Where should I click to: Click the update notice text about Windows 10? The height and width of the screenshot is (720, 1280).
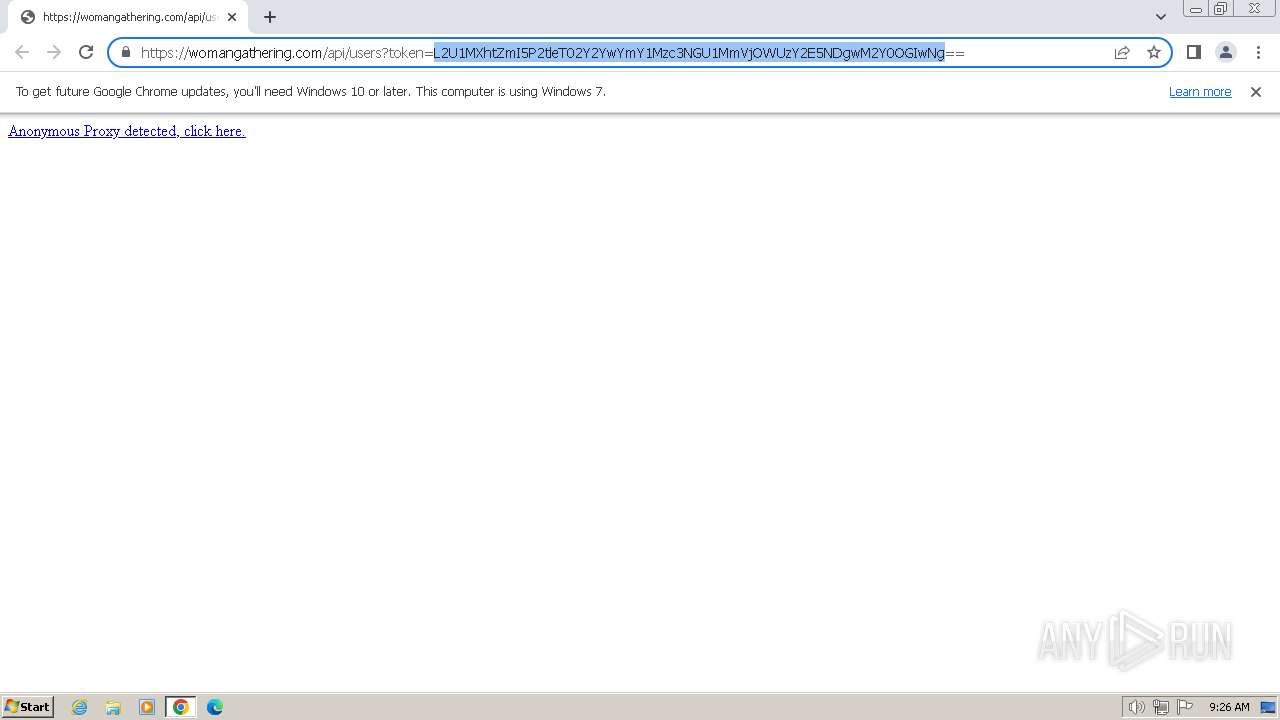[311, 92]
